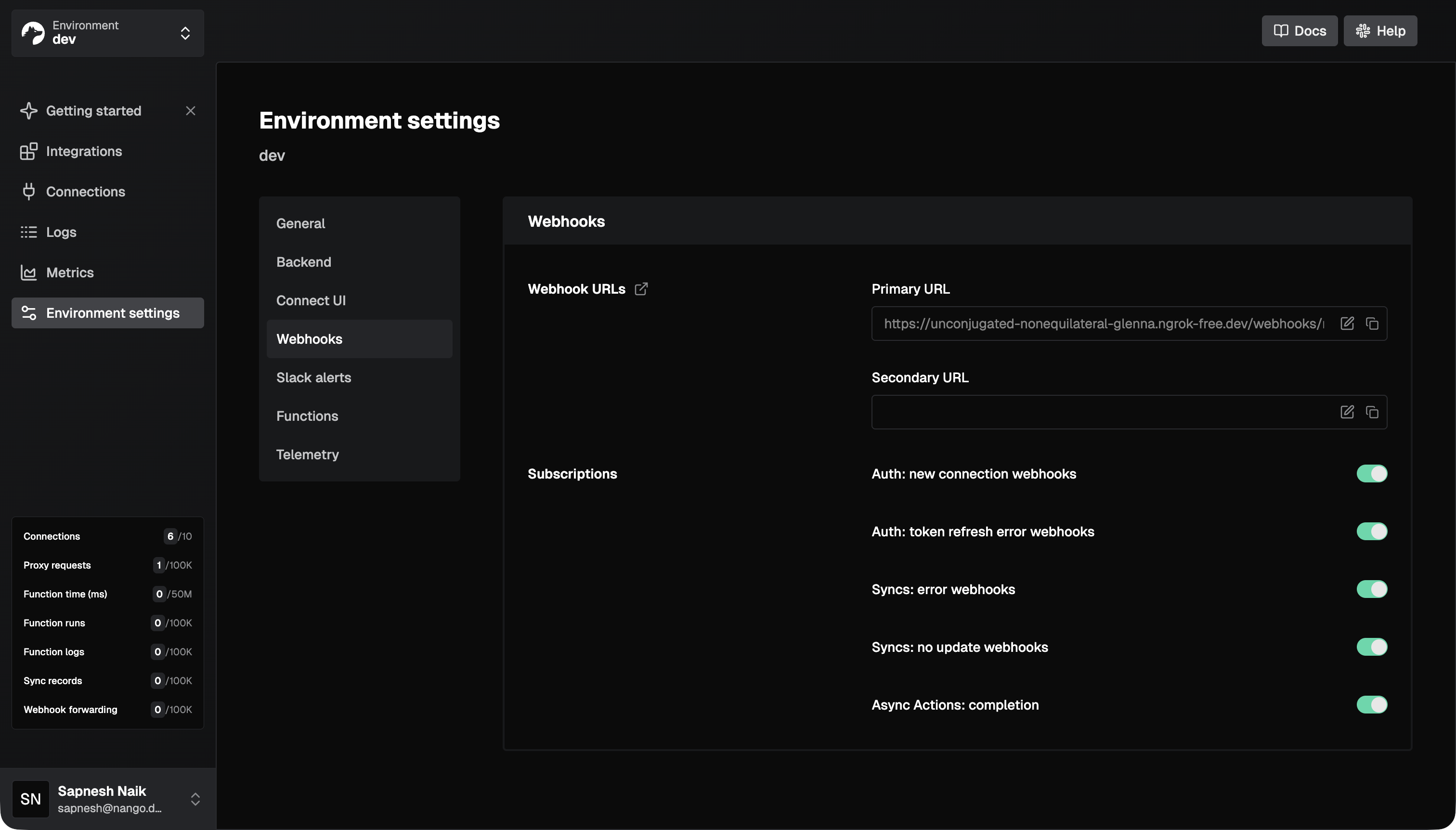Copy the Primary URL using copy icon
The image size is (1456, 830).
(x=1372, y=324)
